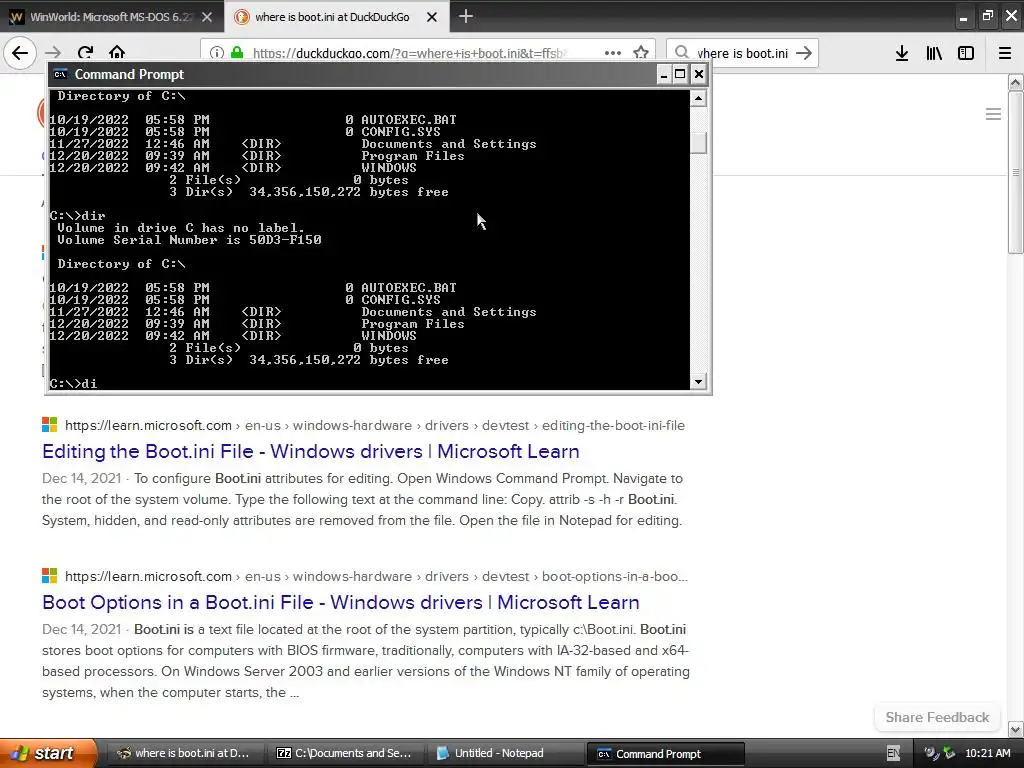Open the Windows start button

pyautogui.click(x=49, y=753)
